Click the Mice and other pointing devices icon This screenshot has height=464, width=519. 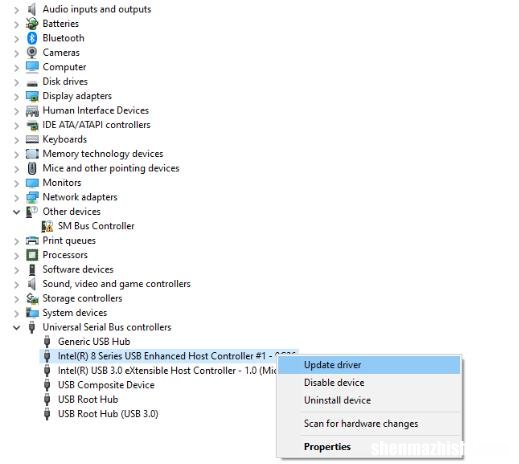[x=32, y=168]
